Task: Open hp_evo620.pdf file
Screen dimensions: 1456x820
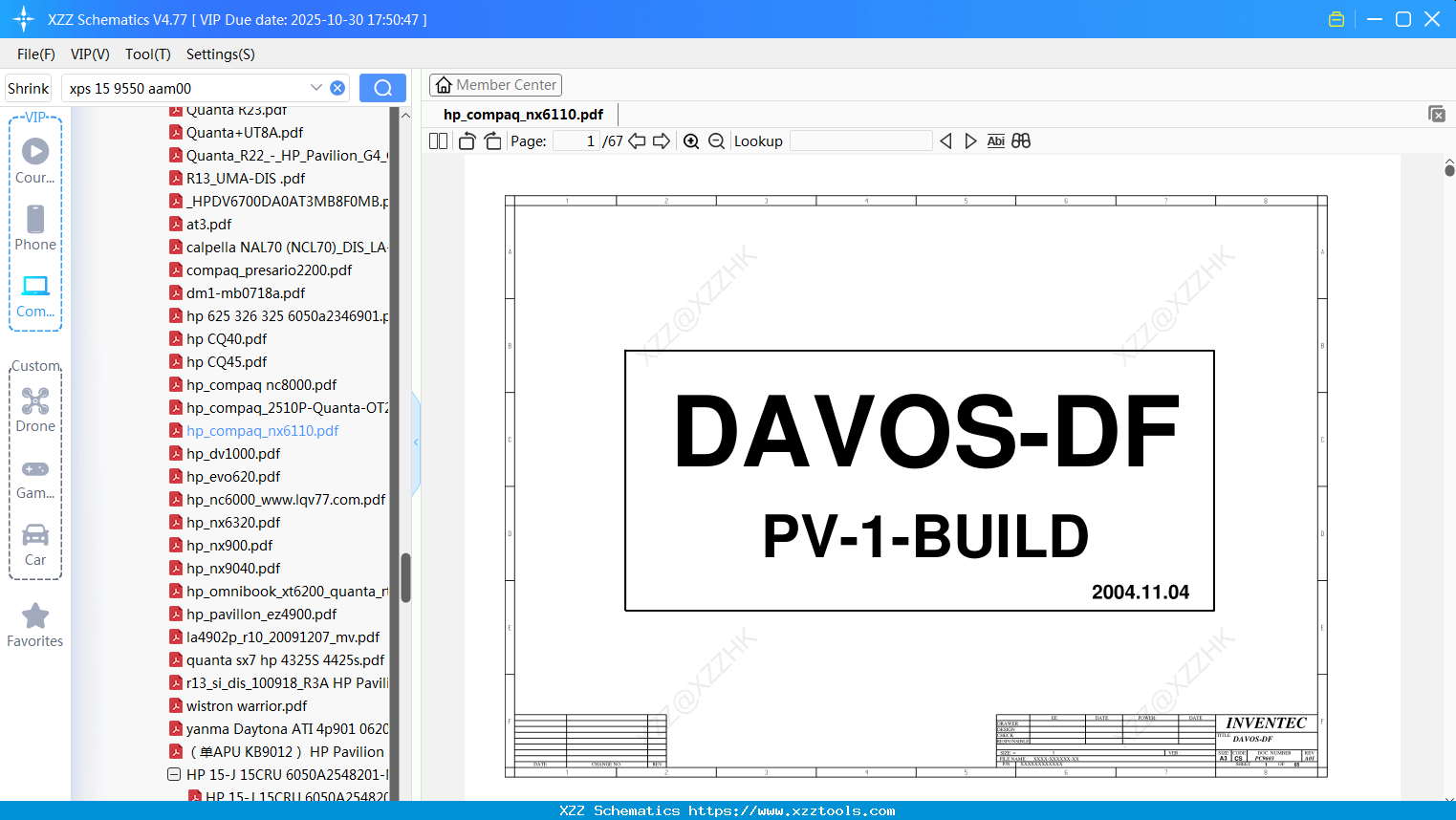Action: coord(233,477)
